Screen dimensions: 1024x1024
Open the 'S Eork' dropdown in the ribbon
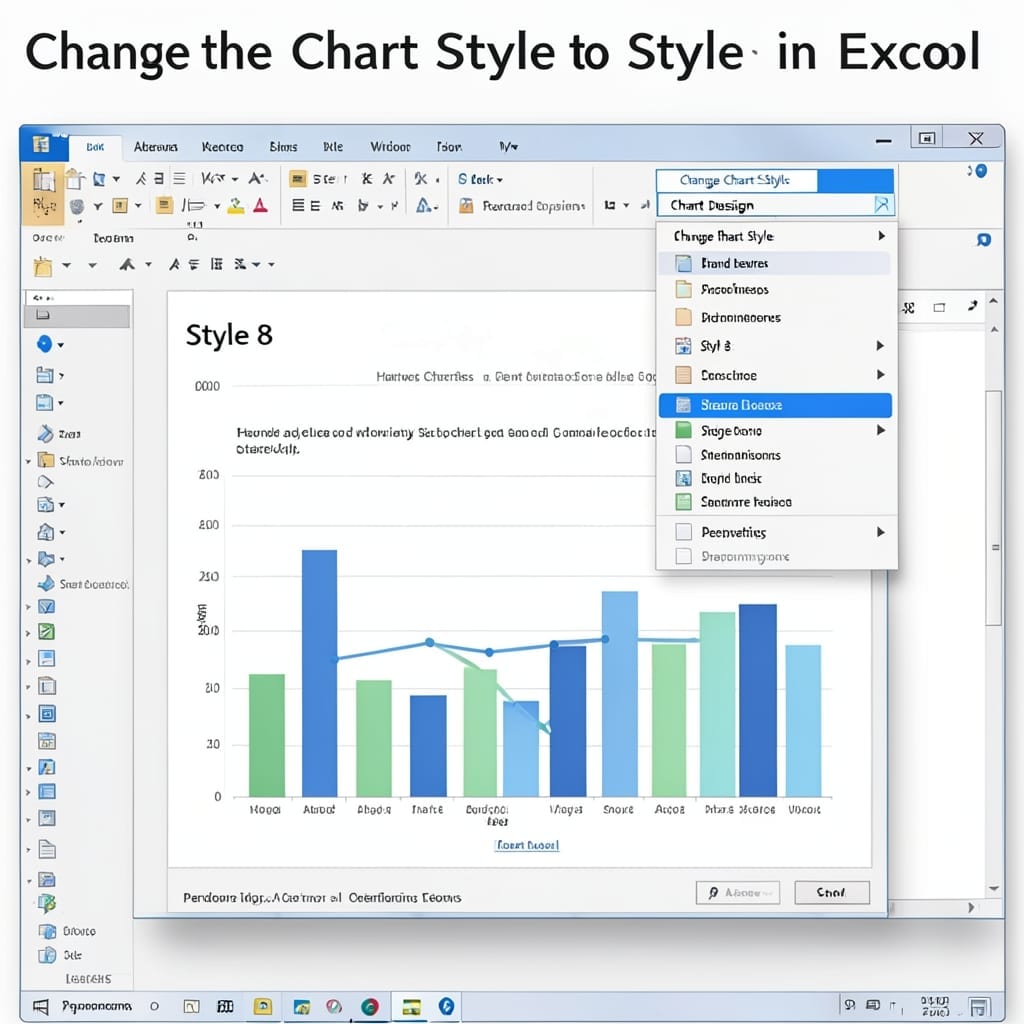tap(481, 179)
